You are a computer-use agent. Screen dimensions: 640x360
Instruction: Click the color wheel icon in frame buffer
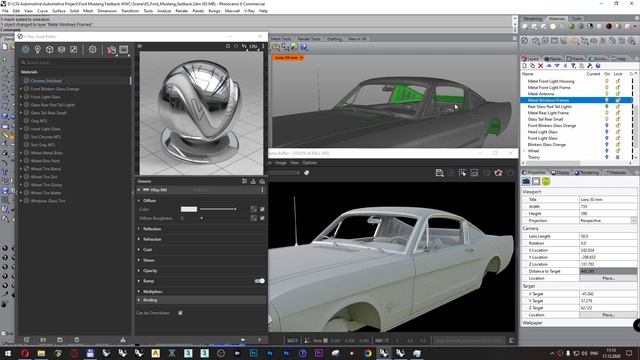(307, 173)
